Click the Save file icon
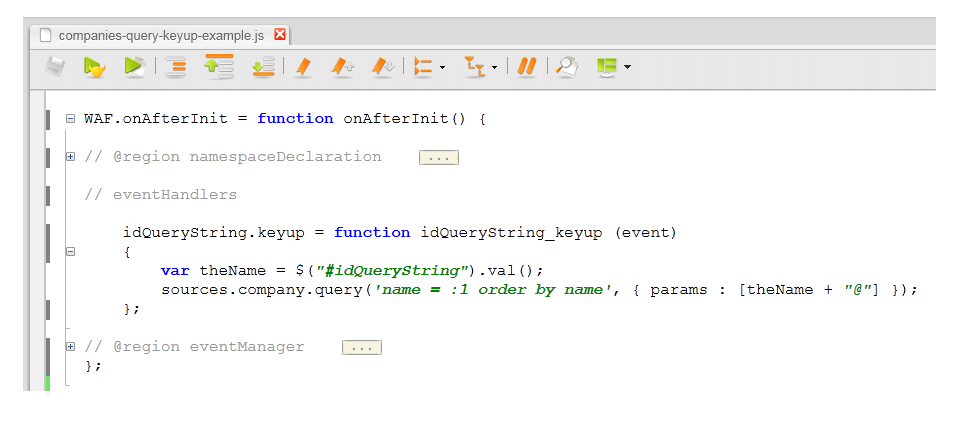 [56, 67]
